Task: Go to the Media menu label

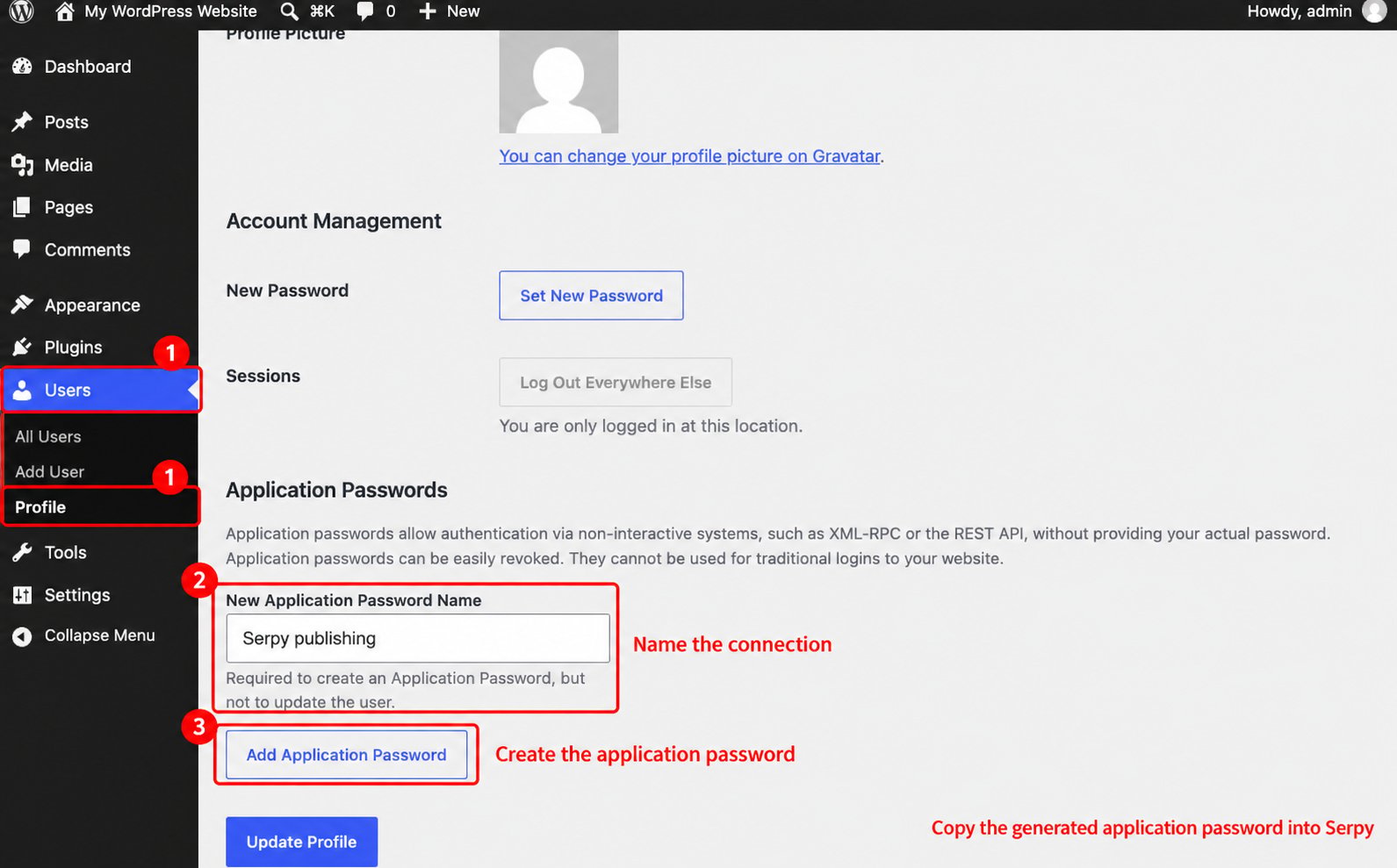Action: coord(68,165)
